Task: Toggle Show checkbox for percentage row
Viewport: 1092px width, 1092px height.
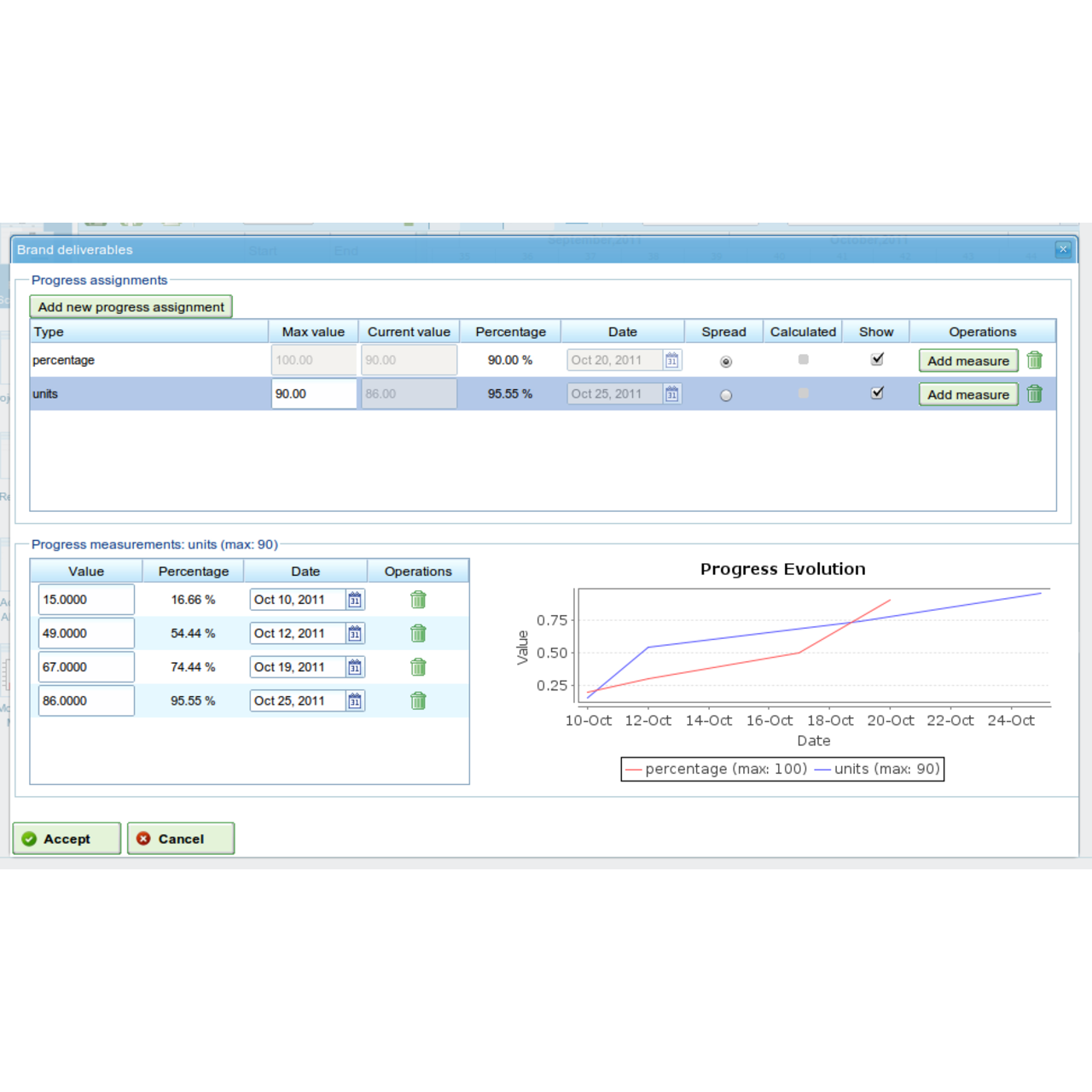Action: pyautogui.click(x=877, y=359)
